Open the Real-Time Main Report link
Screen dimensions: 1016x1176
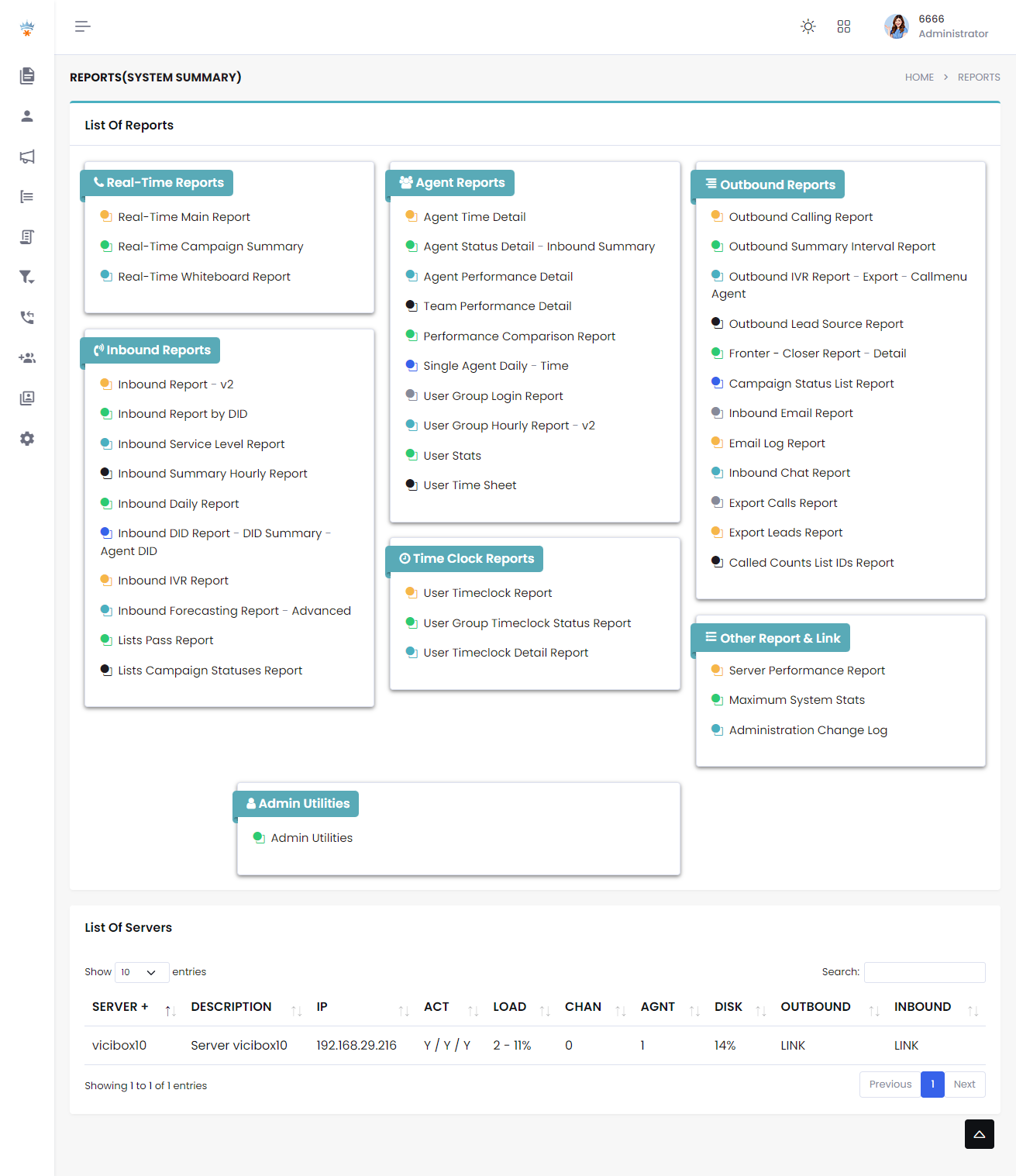184,216
